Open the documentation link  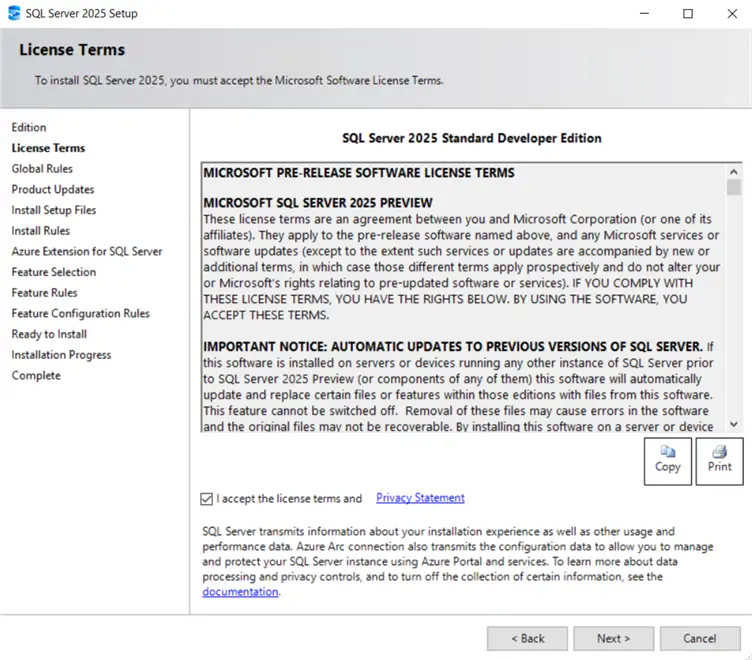[x=240, y=591]
